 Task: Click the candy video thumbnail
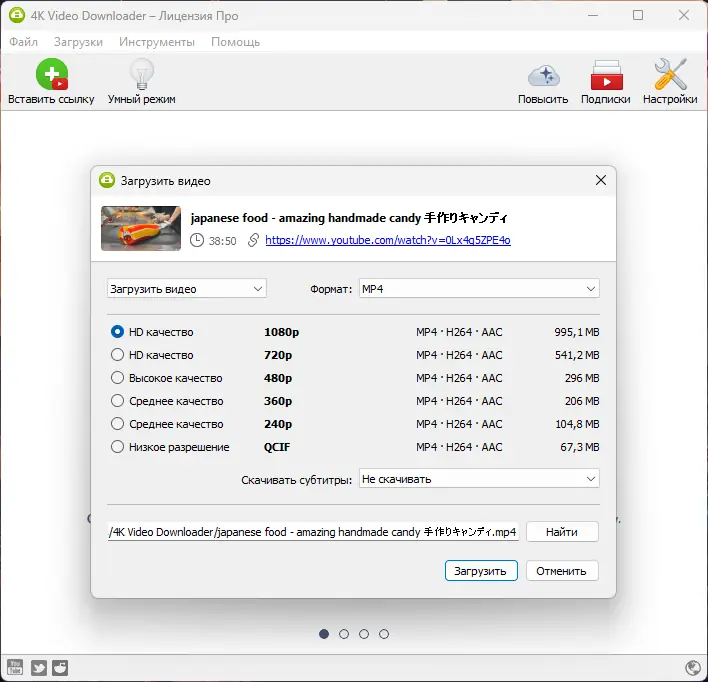pos(141,228)
